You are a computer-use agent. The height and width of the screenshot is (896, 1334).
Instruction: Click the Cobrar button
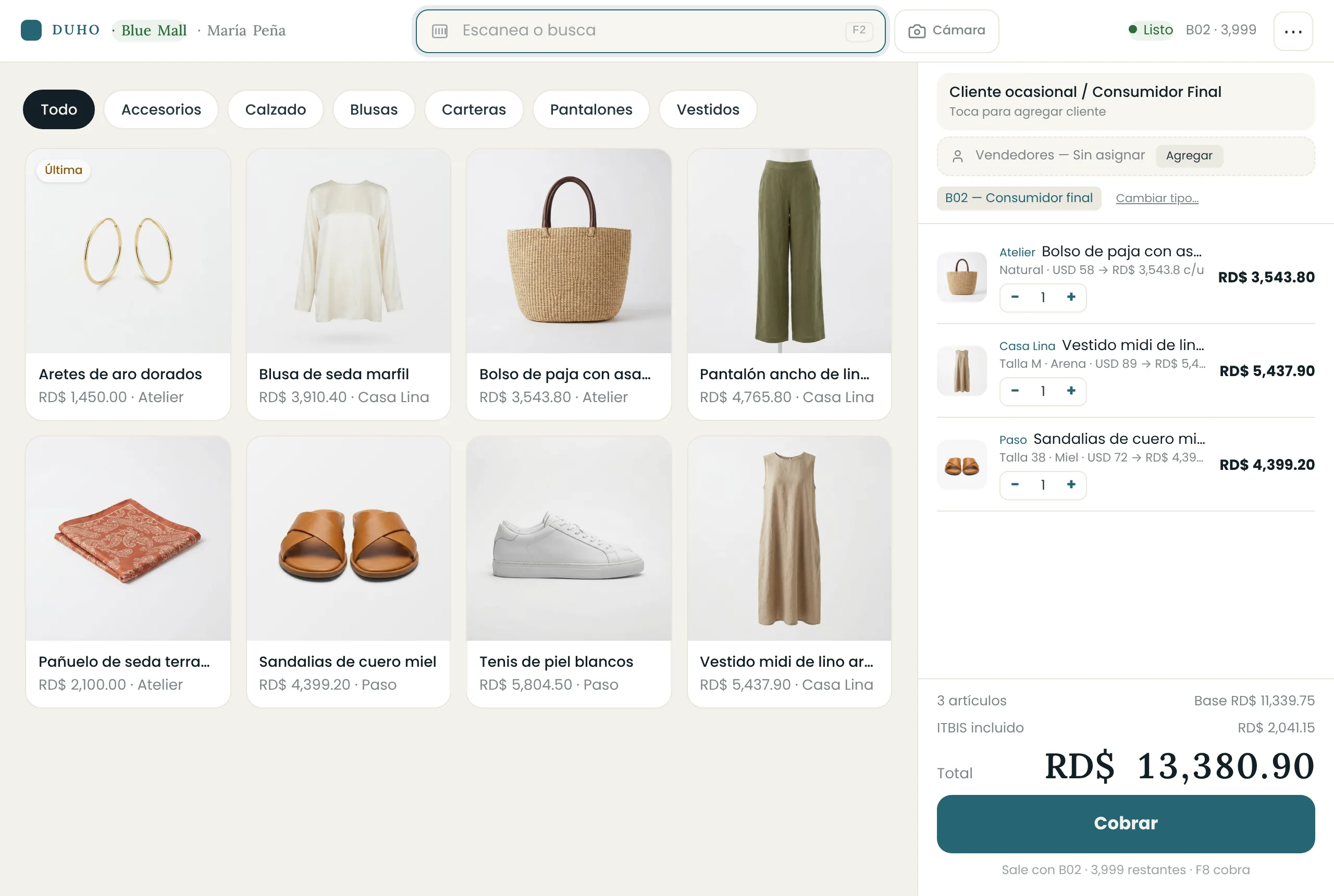[x=1126, y=824]
